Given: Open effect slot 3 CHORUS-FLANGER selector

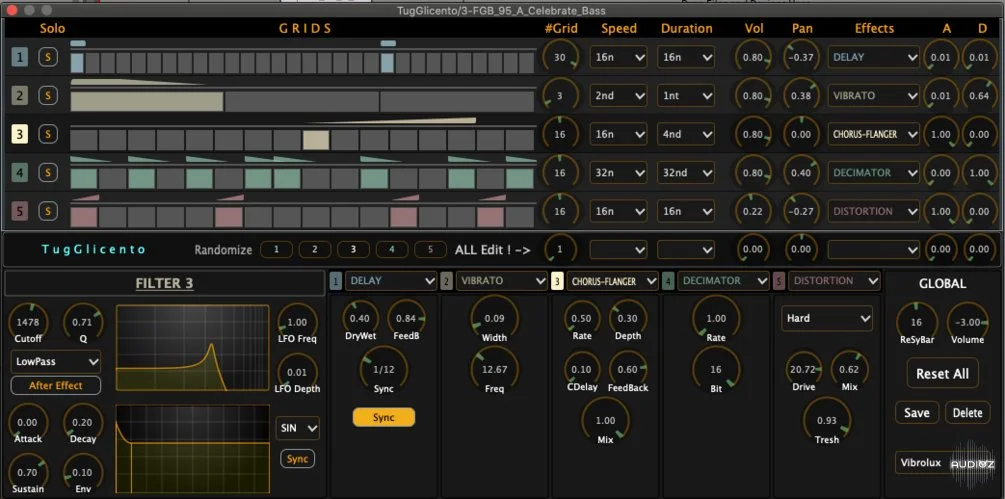Looking at the screenshot, I should point(613,281).
